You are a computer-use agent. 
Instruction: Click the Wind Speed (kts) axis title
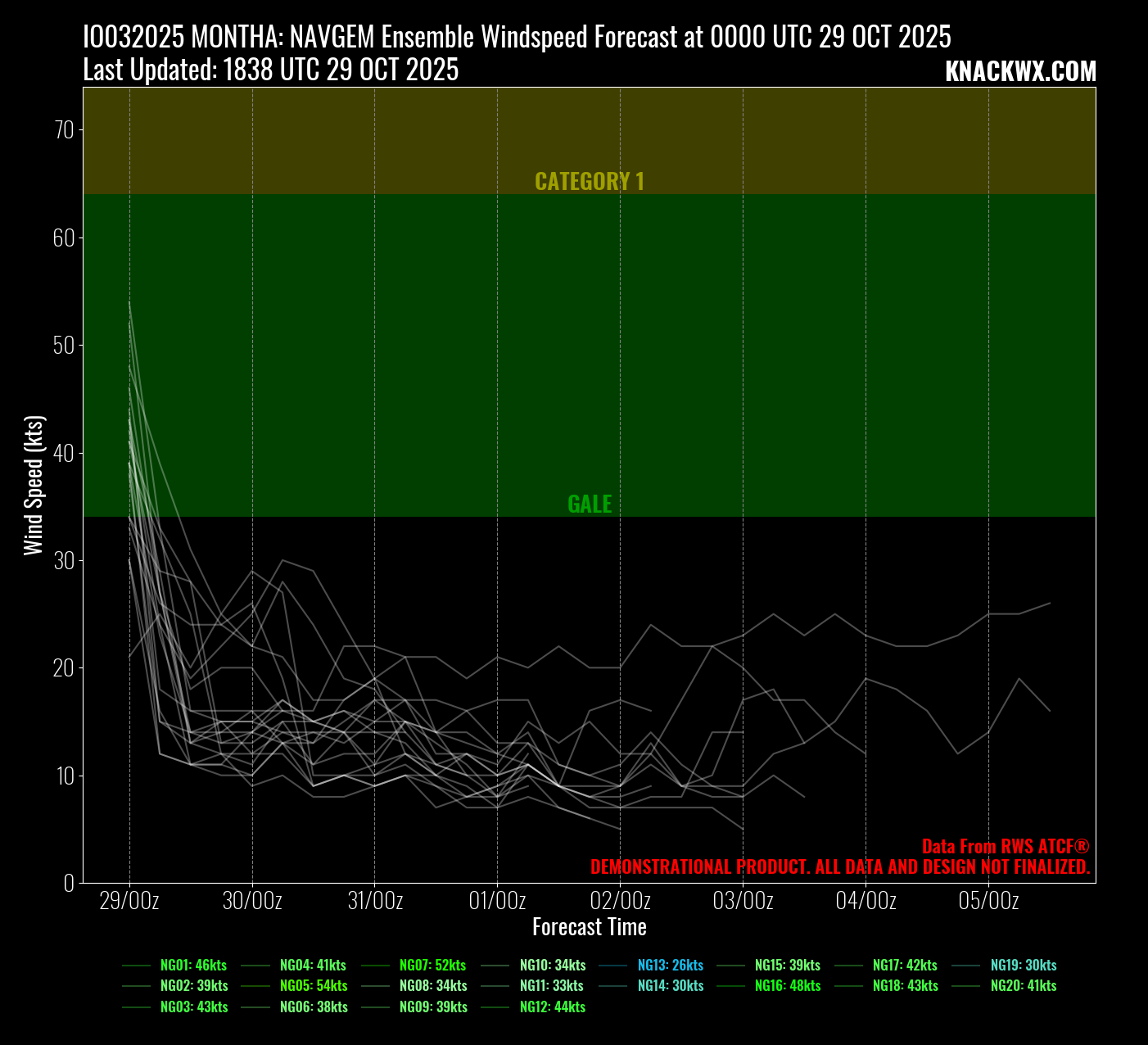click(x=34, y=485)
